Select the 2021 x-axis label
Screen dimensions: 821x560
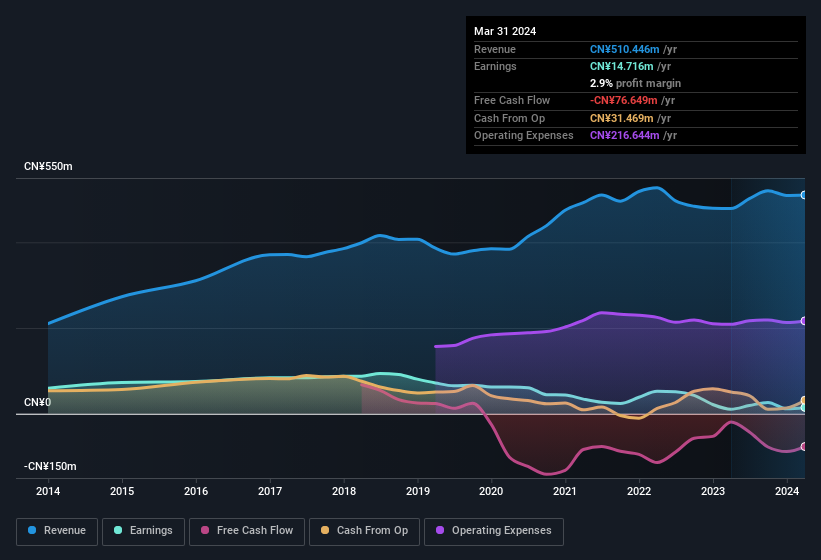pos(565,491)
